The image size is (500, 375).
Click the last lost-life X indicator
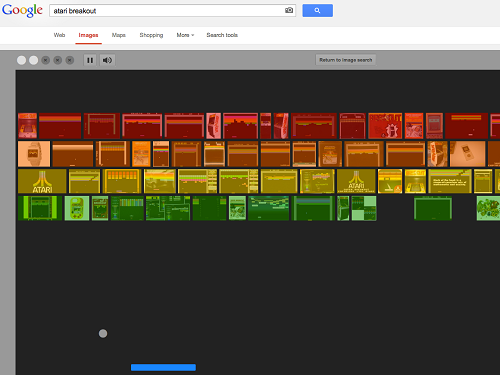coord(70,60)
